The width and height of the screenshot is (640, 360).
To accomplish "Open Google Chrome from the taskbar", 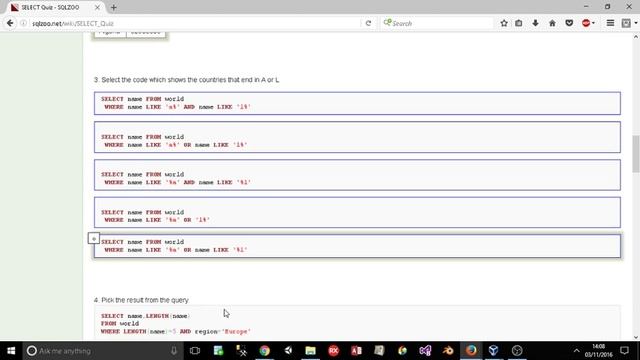I will point(264,351).
